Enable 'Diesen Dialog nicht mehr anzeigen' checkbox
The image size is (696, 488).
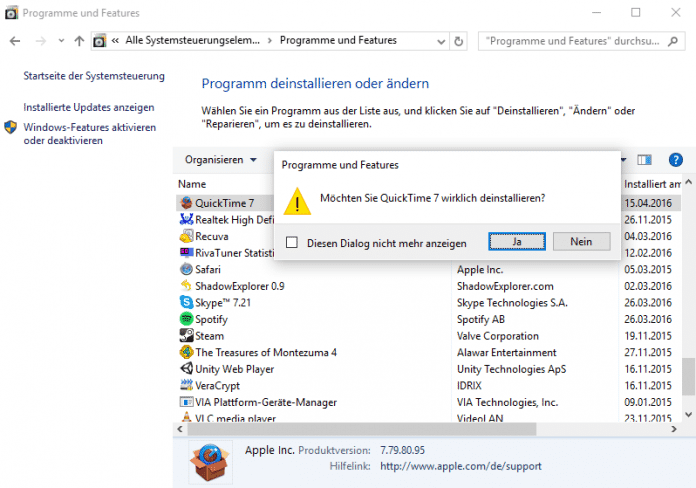(x=292, y=242)
